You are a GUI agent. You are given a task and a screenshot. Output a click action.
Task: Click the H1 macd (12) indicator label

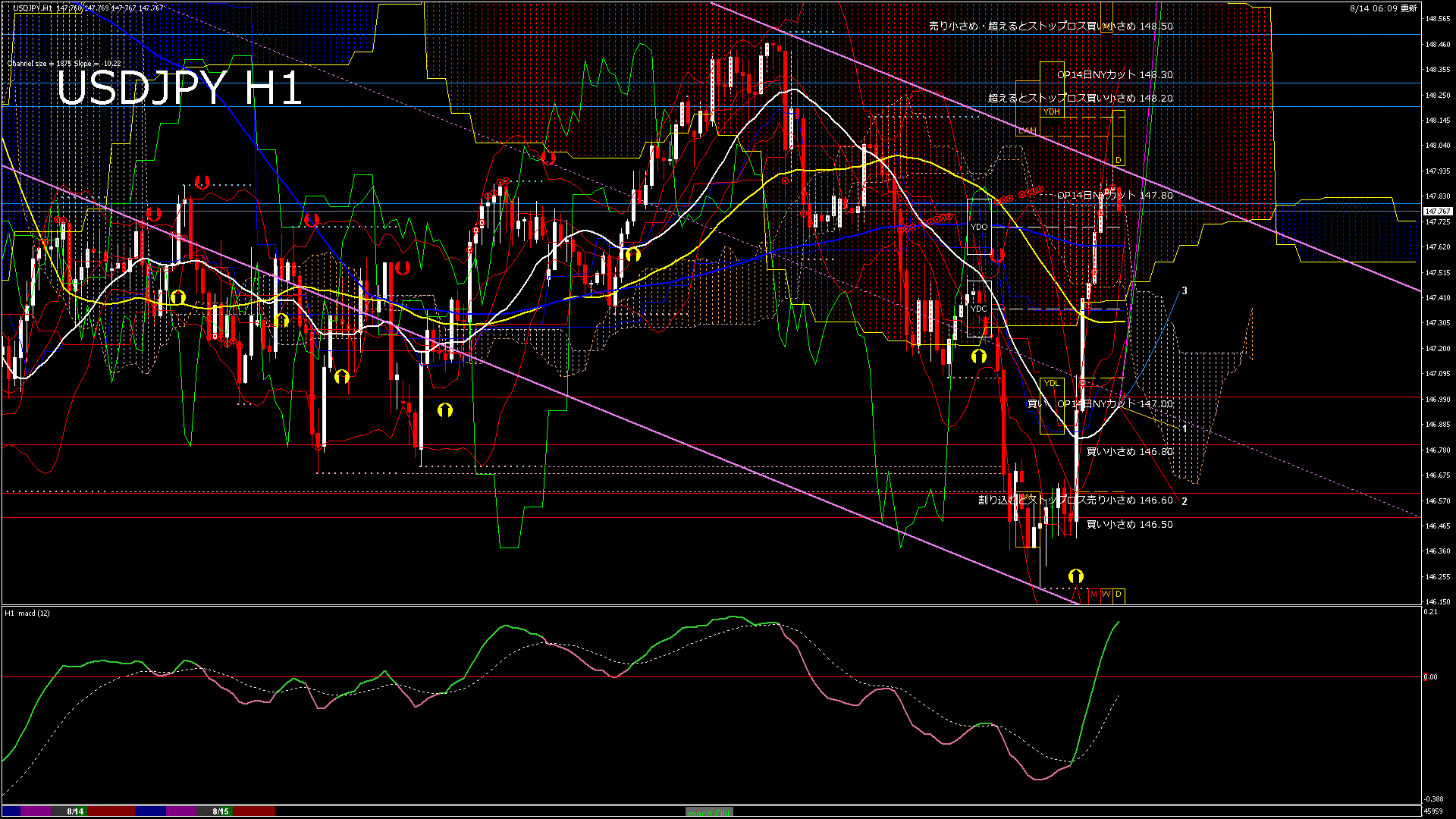(x=27, y=613)
